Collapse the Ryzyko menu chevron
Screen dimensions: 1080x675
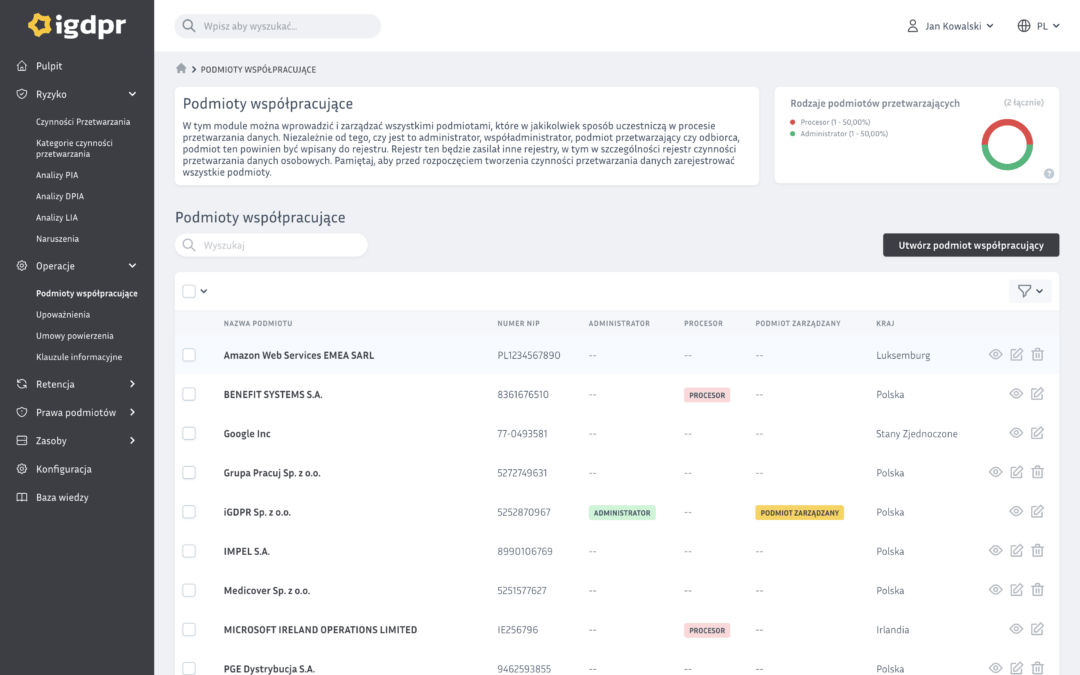pos(132,94)
